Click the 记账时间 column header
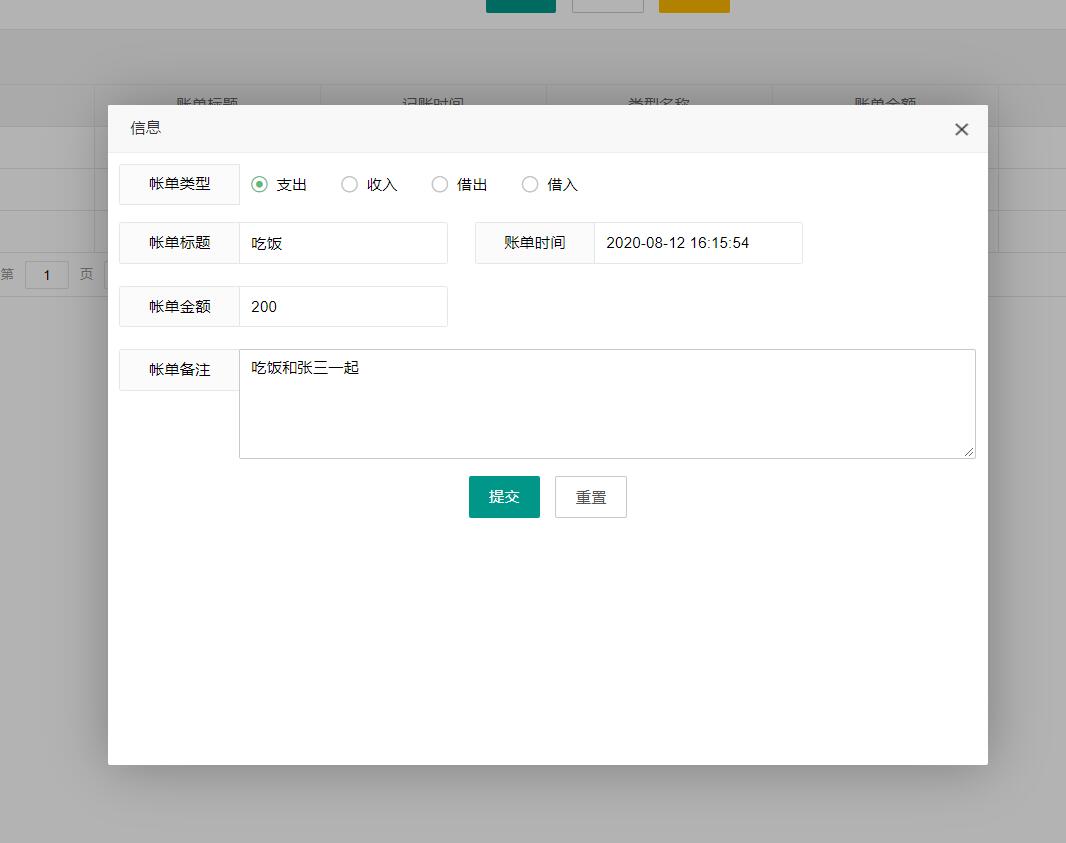1066x843 pixels. pyautogui.click(x=434, y=103)
